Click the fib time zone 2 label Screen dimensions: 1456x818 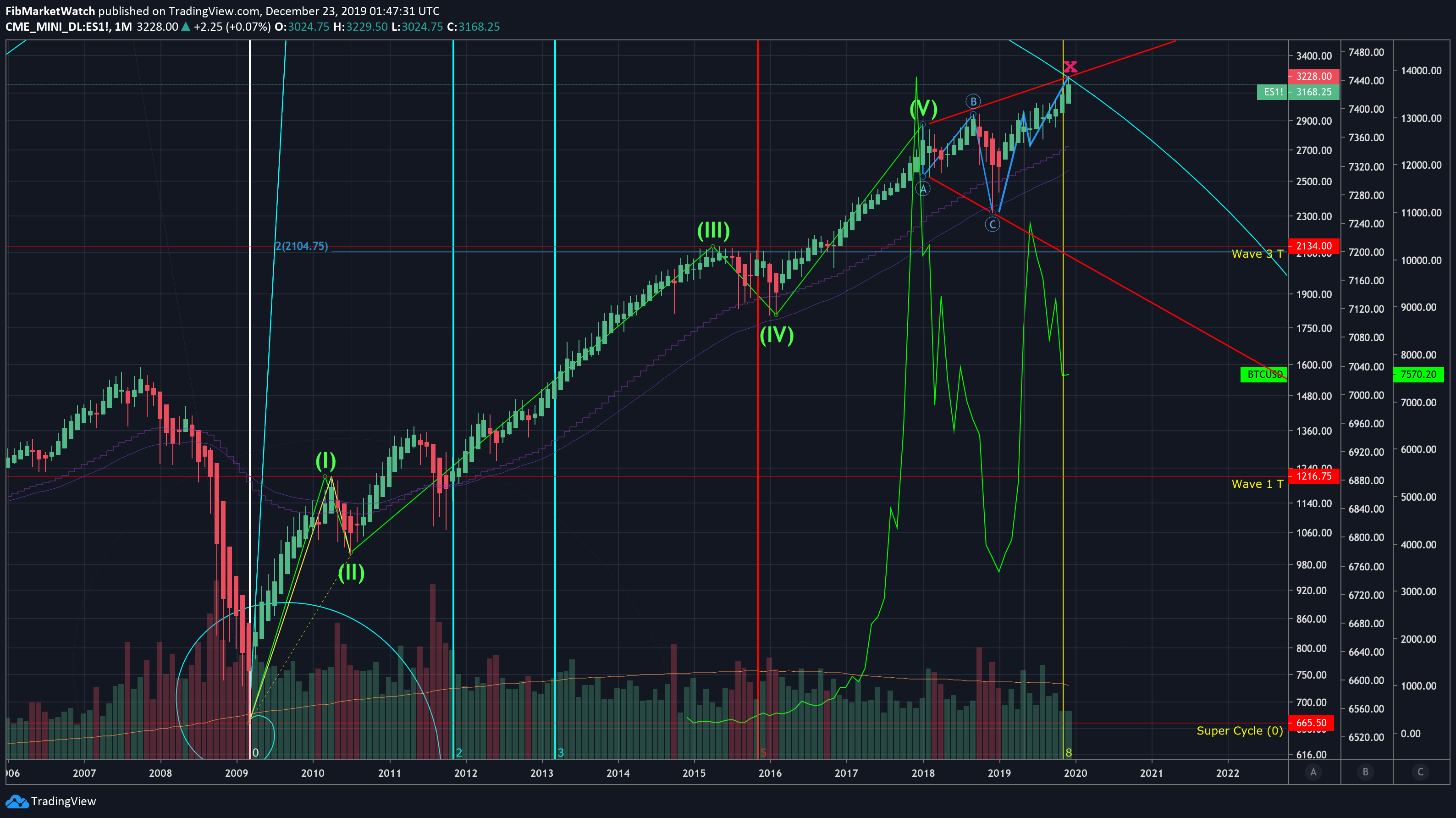coord(459,752)
